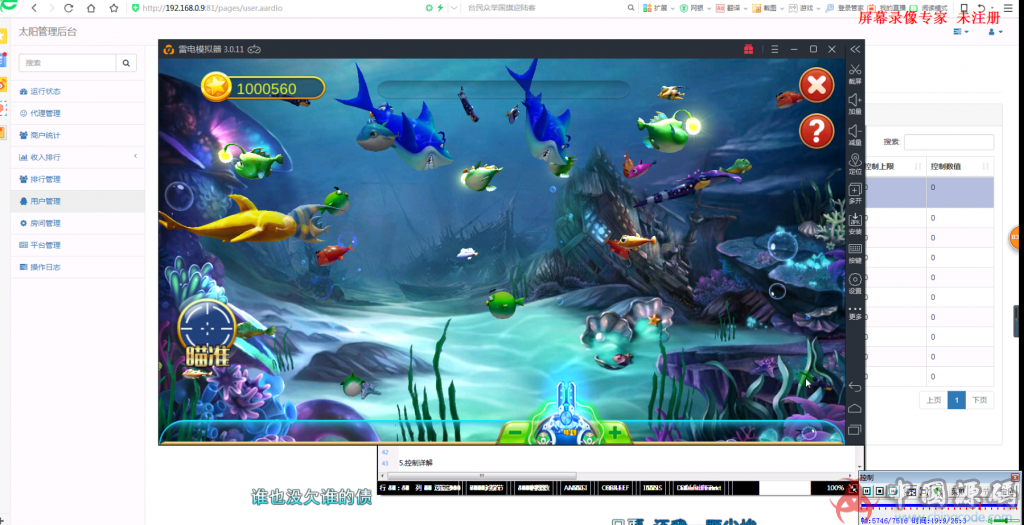
Task: Click the emulator screenshot scissors icon
Action: pyautogui.click(x=855, y=70)
